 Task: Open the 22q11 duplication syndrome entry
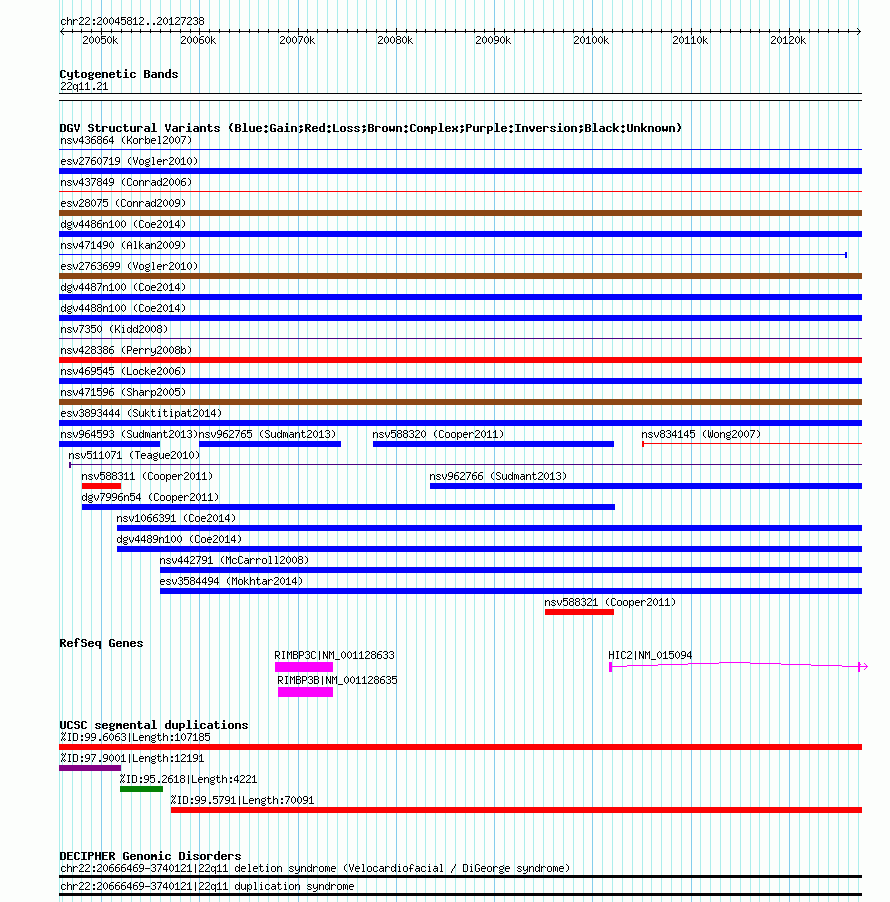click(207, 886)
